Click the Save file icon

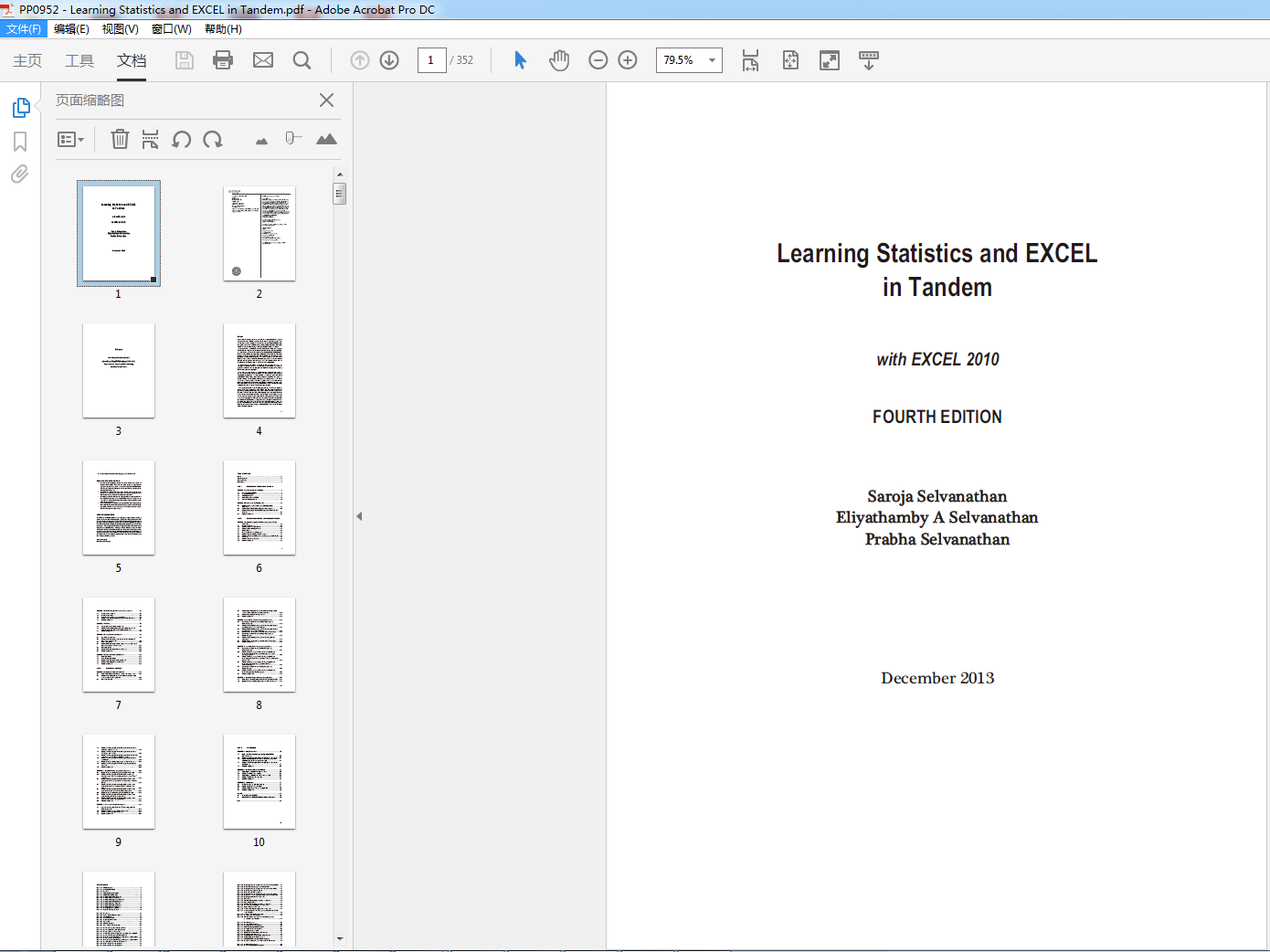click(x=185, y=60)
